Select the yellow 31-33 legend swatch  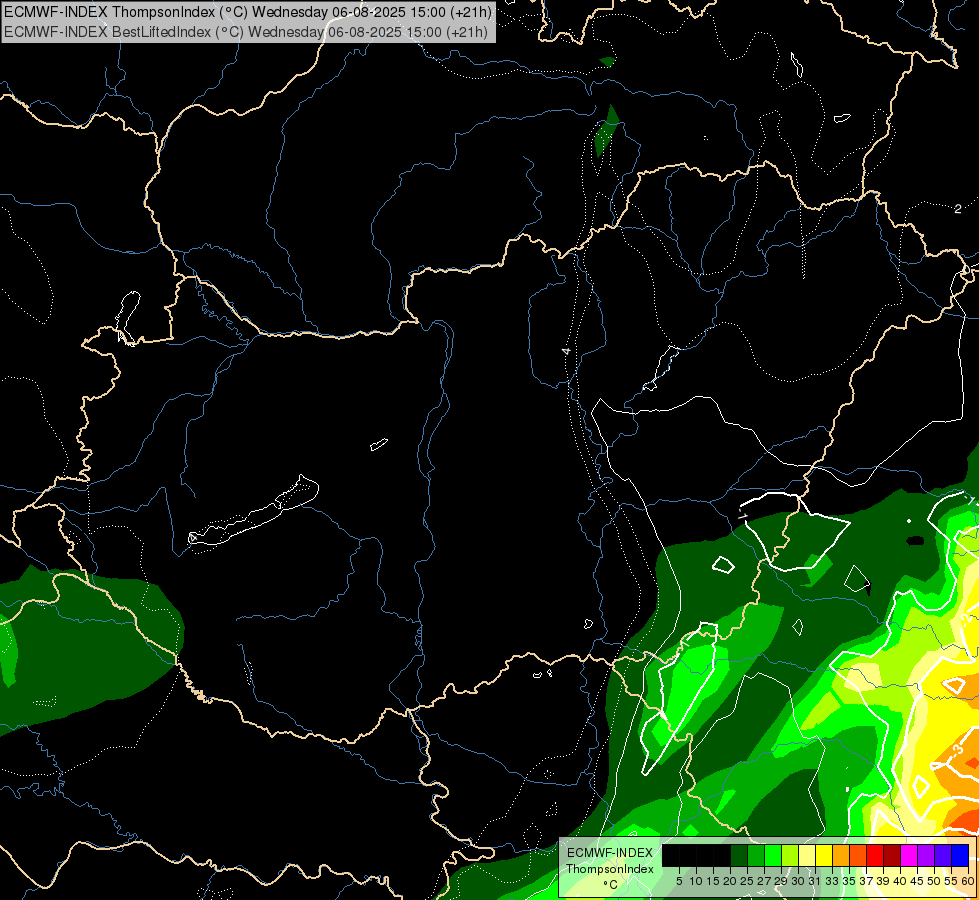[824, 855]
